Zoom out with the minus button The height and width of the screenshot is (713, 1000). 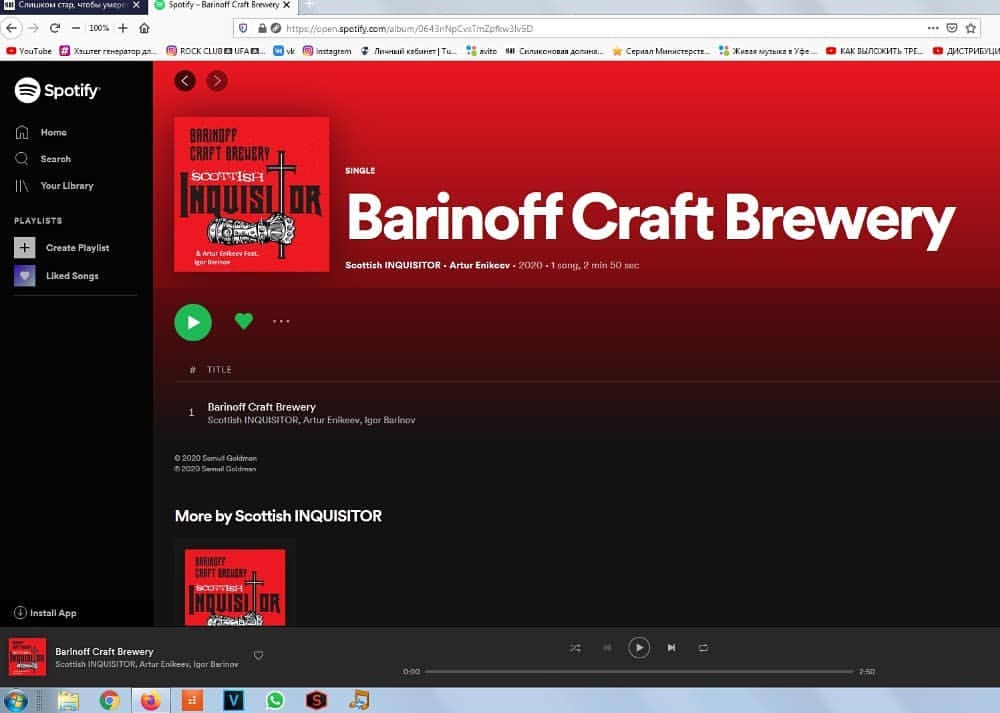tap(76, 28)
